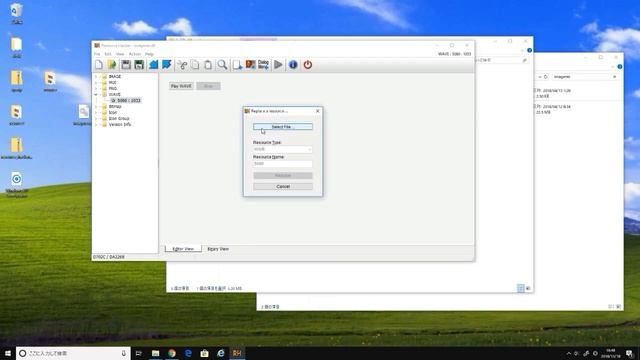Click the blue arrow resource icon beside the house
The width and height of the screenshot is (640, 360).
(167, 64)
